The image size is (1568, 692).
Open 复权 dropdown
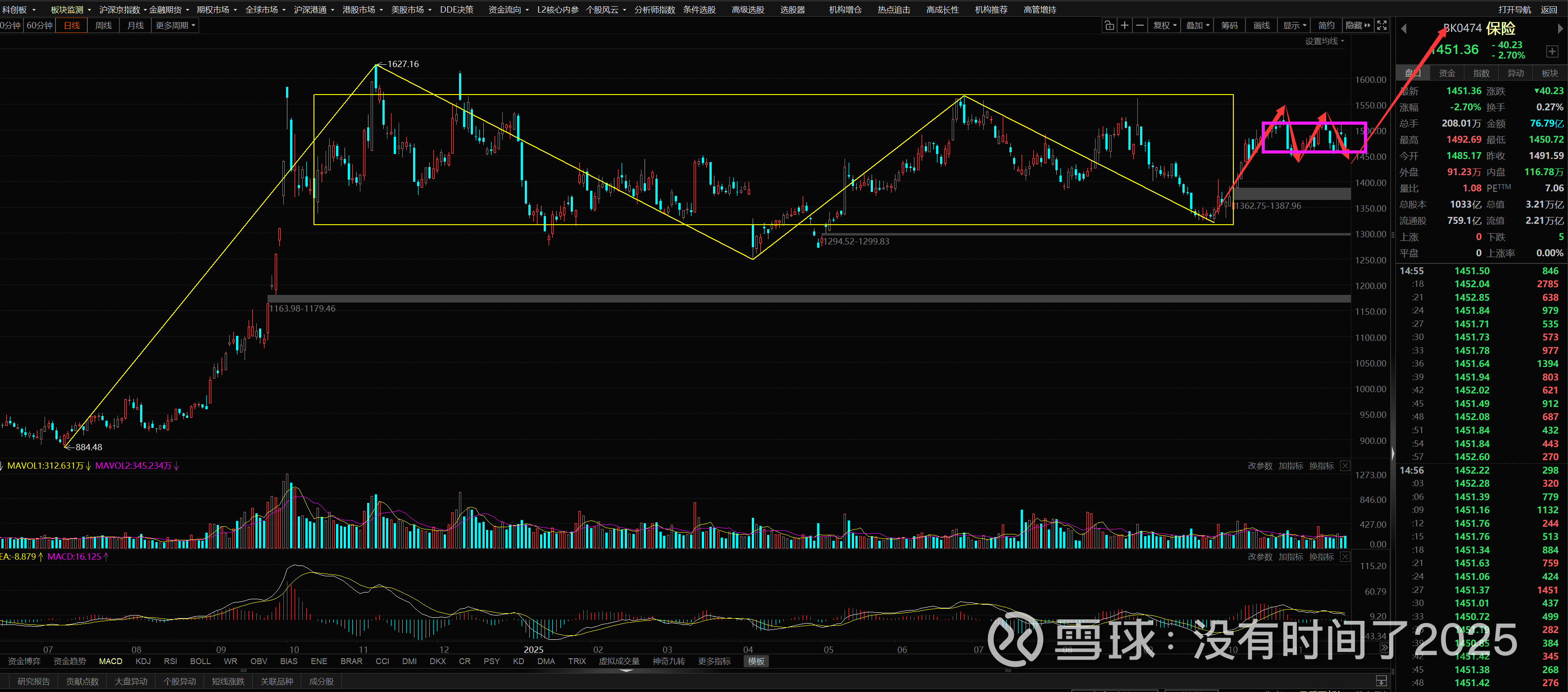[1164, 26]
